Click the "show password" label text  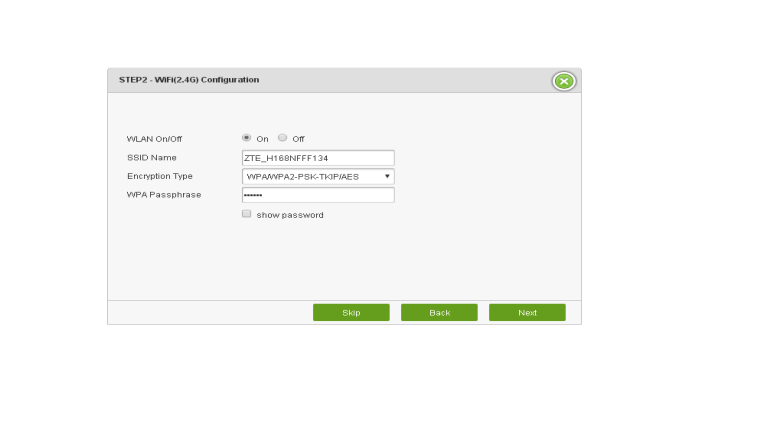pos(290,215)
